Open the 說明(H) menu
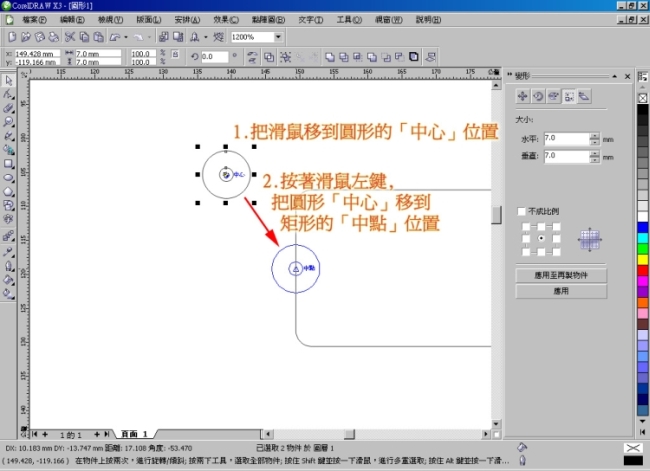The image size is (650, 471). point(428,19)
